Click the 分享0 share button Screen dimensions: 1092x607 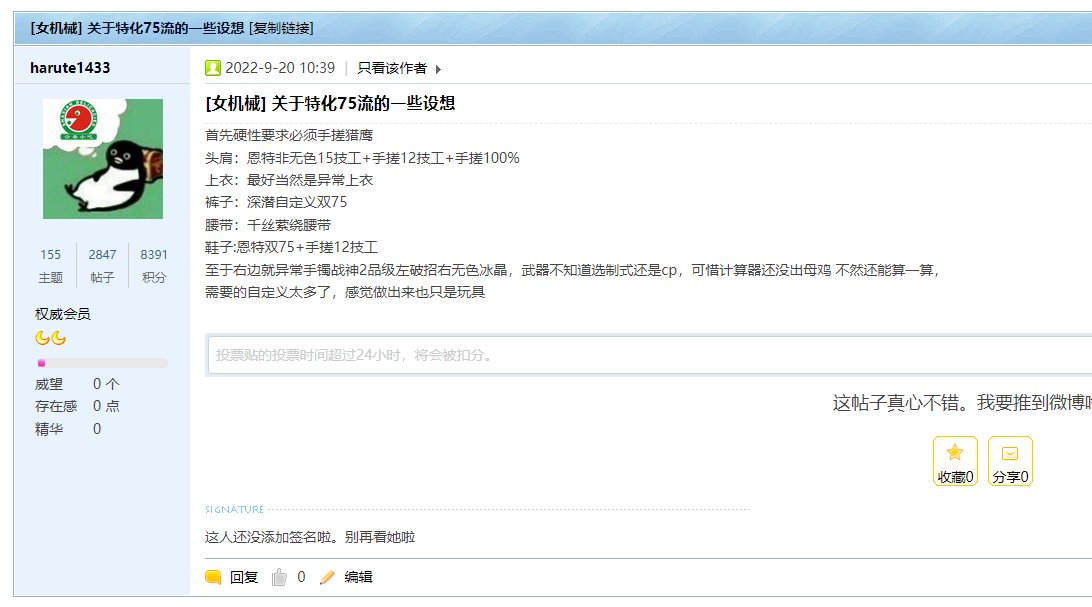click(x=1010, y=461)
